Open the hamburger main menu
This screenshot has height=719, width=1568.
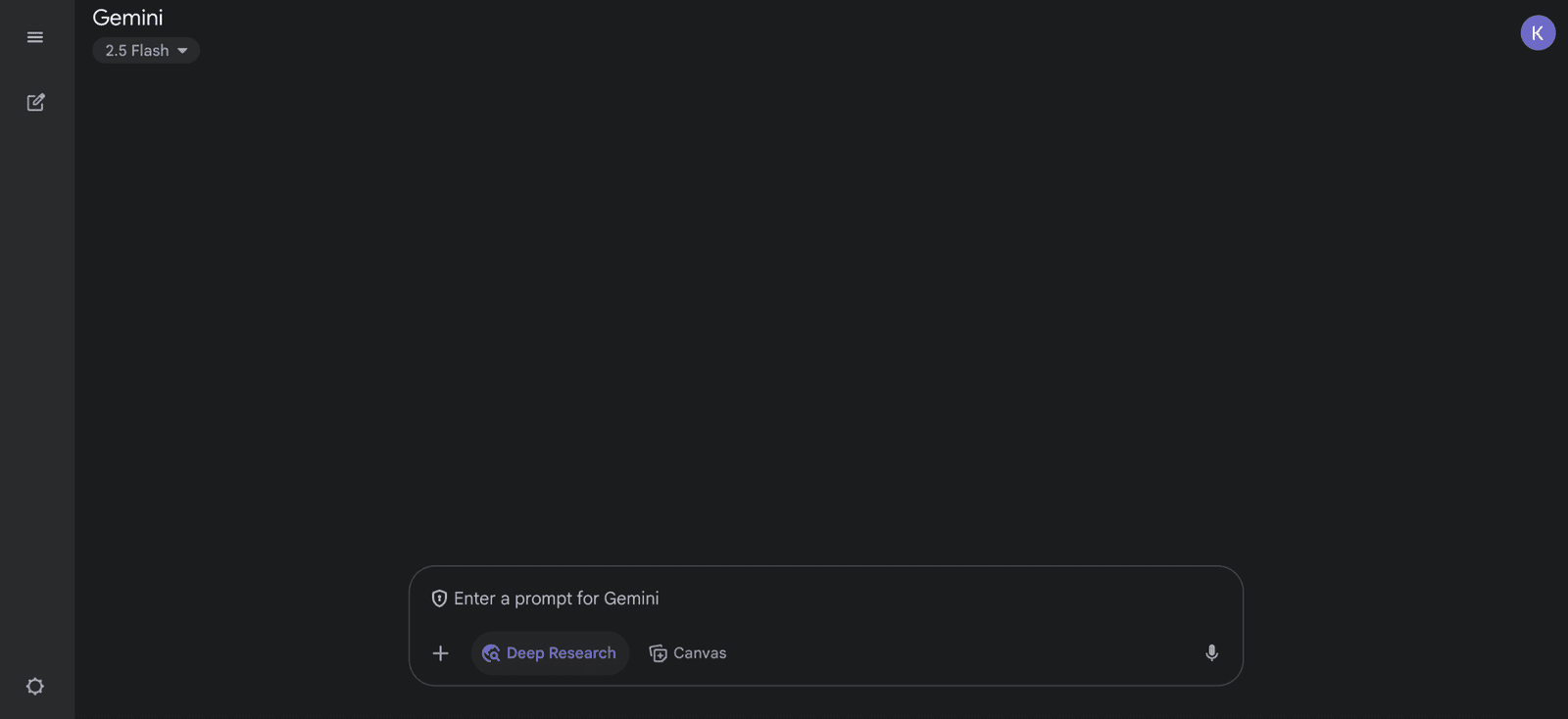(x=35, y=37)
